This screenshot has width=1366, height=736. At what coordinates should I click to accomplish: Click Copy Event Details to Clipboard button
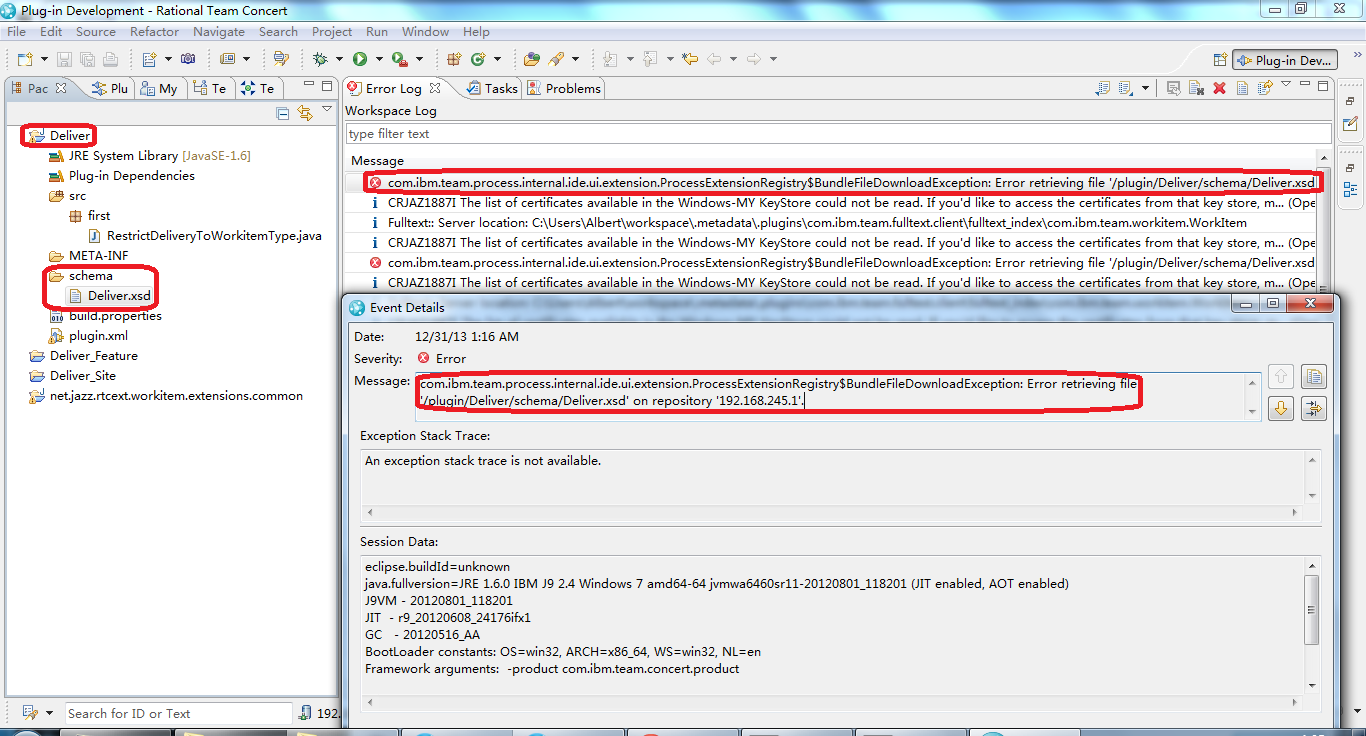tap(1313, 376)
